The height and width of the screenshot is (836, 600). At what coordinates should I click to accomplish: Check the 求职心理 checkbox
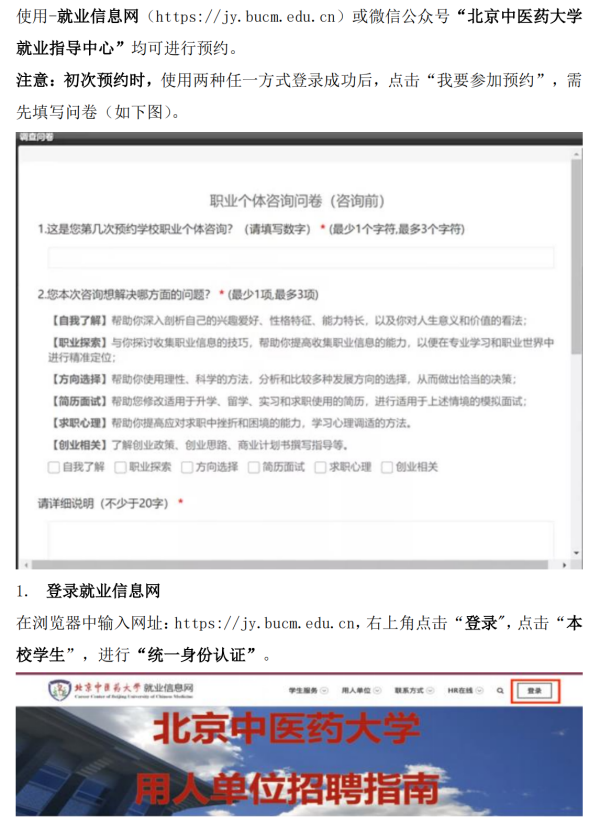(x=320, y=466)
